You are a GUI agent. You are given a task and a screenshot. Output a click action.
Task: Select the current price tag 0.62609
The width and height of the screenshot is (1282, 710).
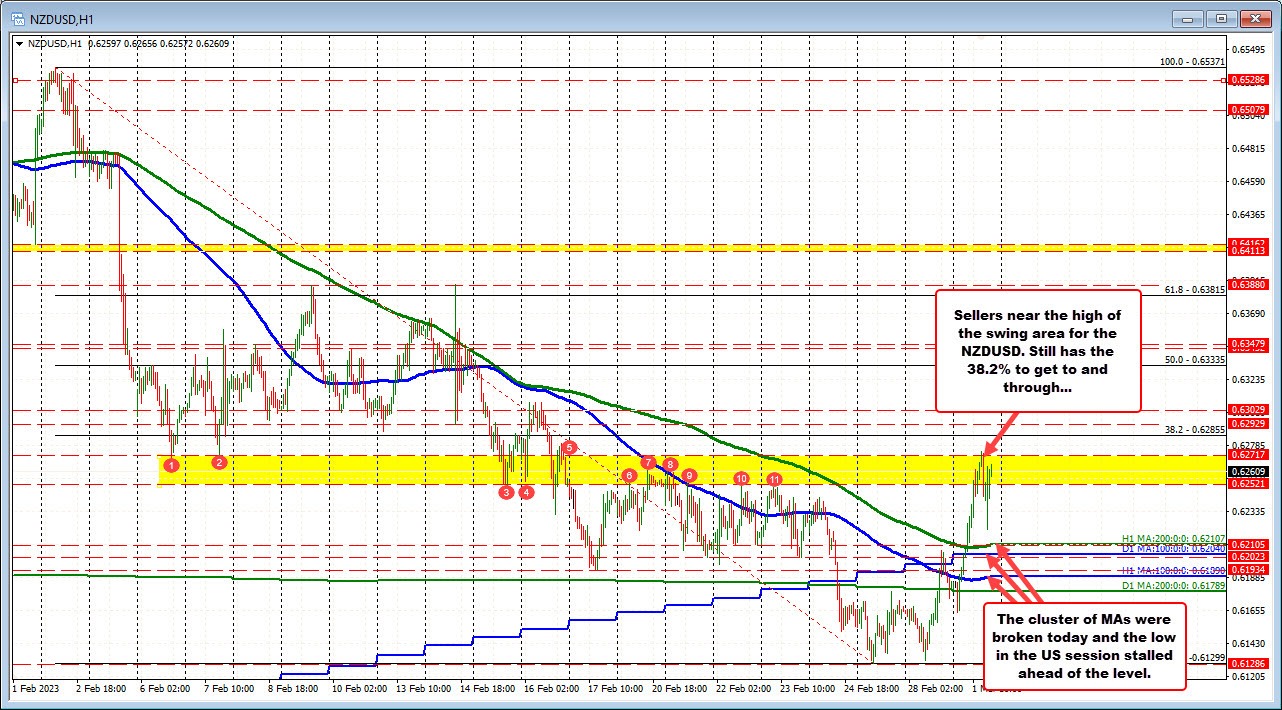1248,473
